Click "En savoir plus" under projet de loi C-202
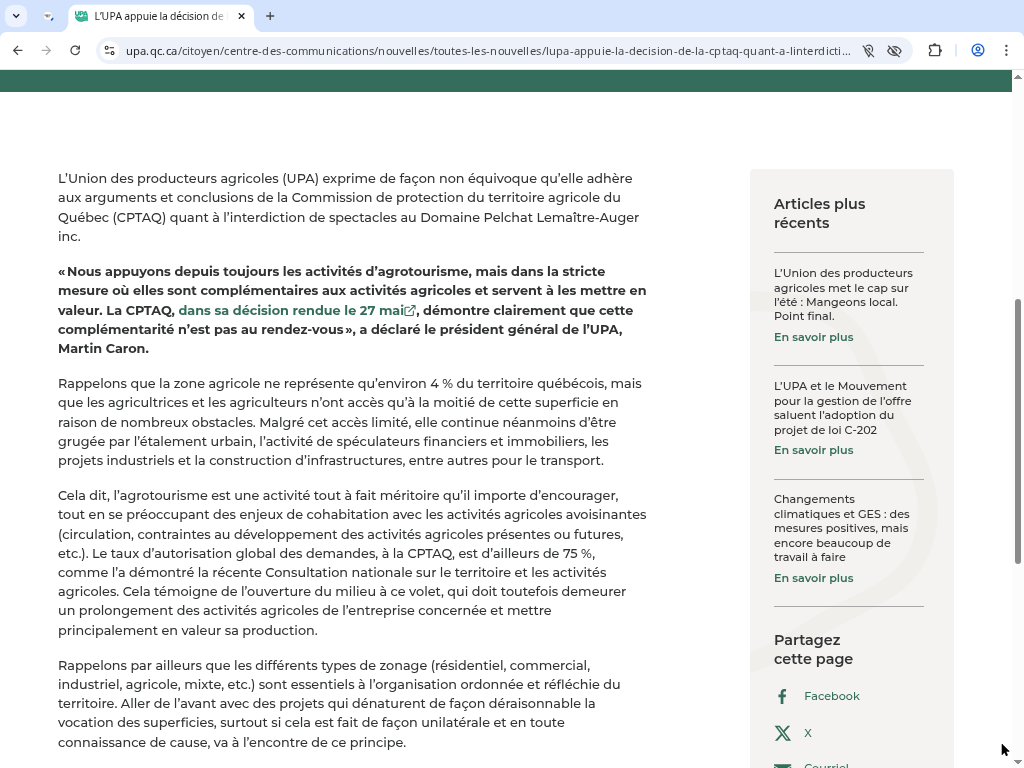The image size is (1024, 768). pyautogui.click(x=813, y=450)
